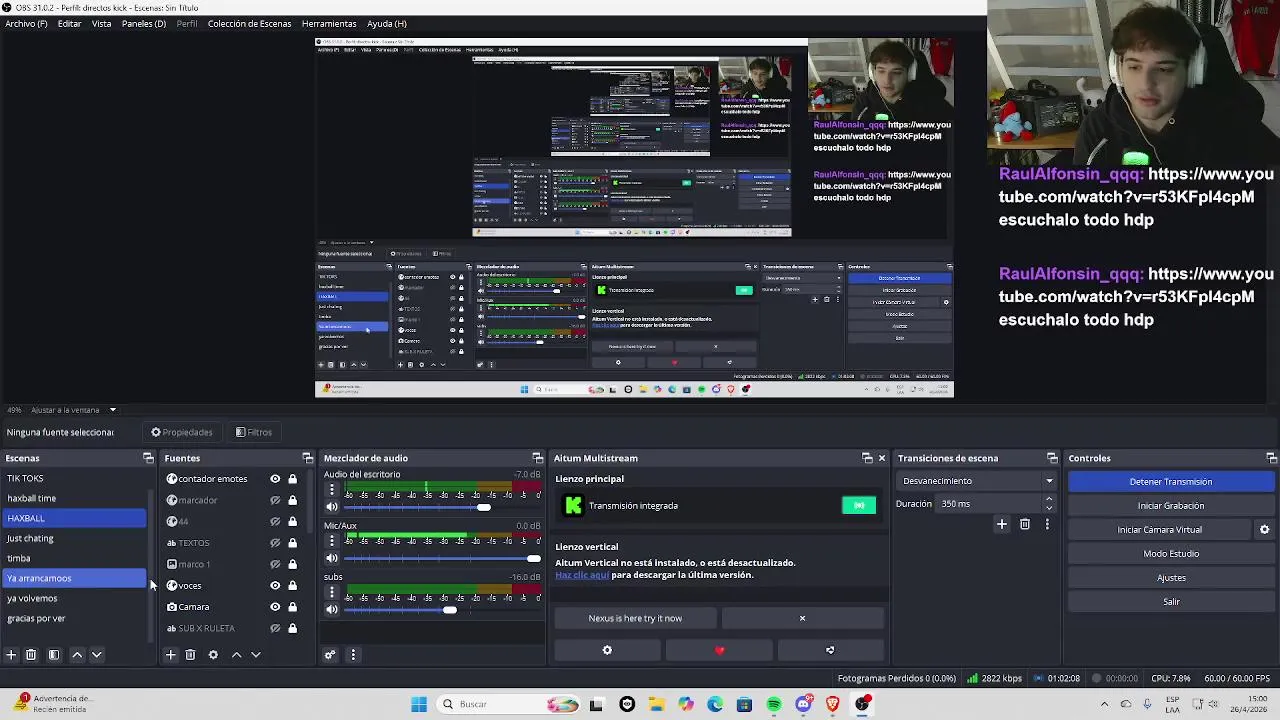Viewport: 1280px width, 720px height.
Task: Hide the Camara source
Action: point(275,606)
